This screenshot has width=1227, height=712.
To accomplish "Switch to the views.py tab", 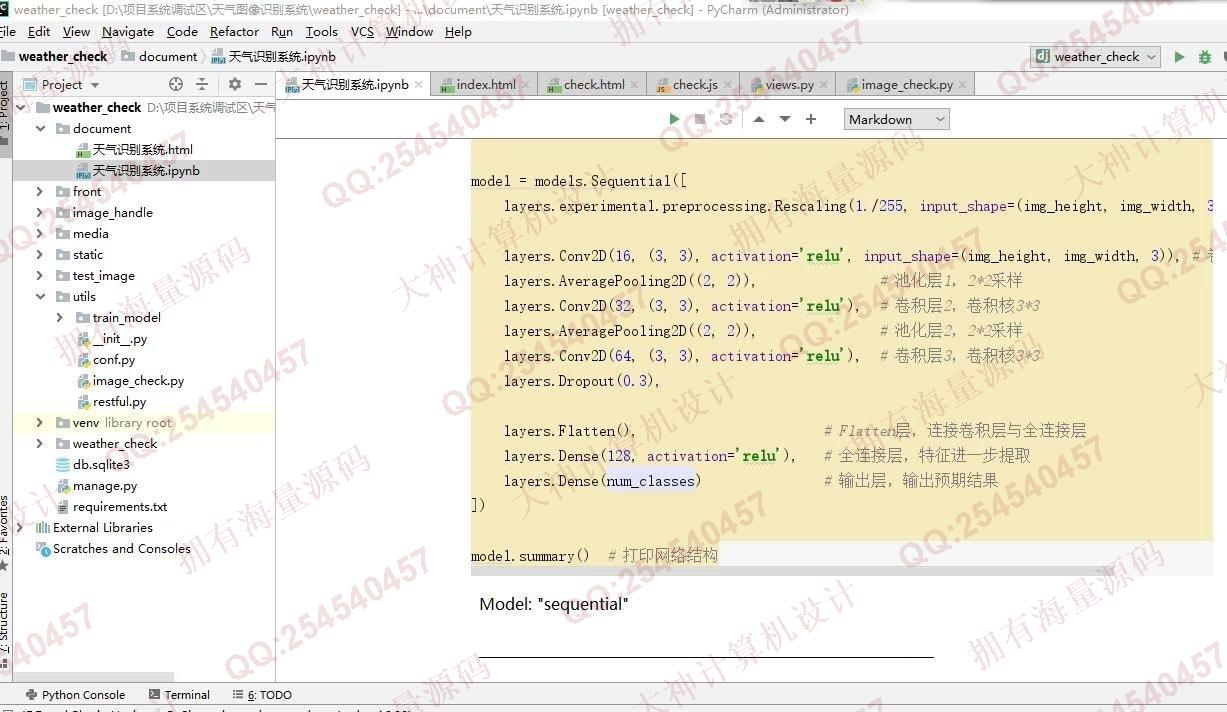I will click(x=788, y=85).
